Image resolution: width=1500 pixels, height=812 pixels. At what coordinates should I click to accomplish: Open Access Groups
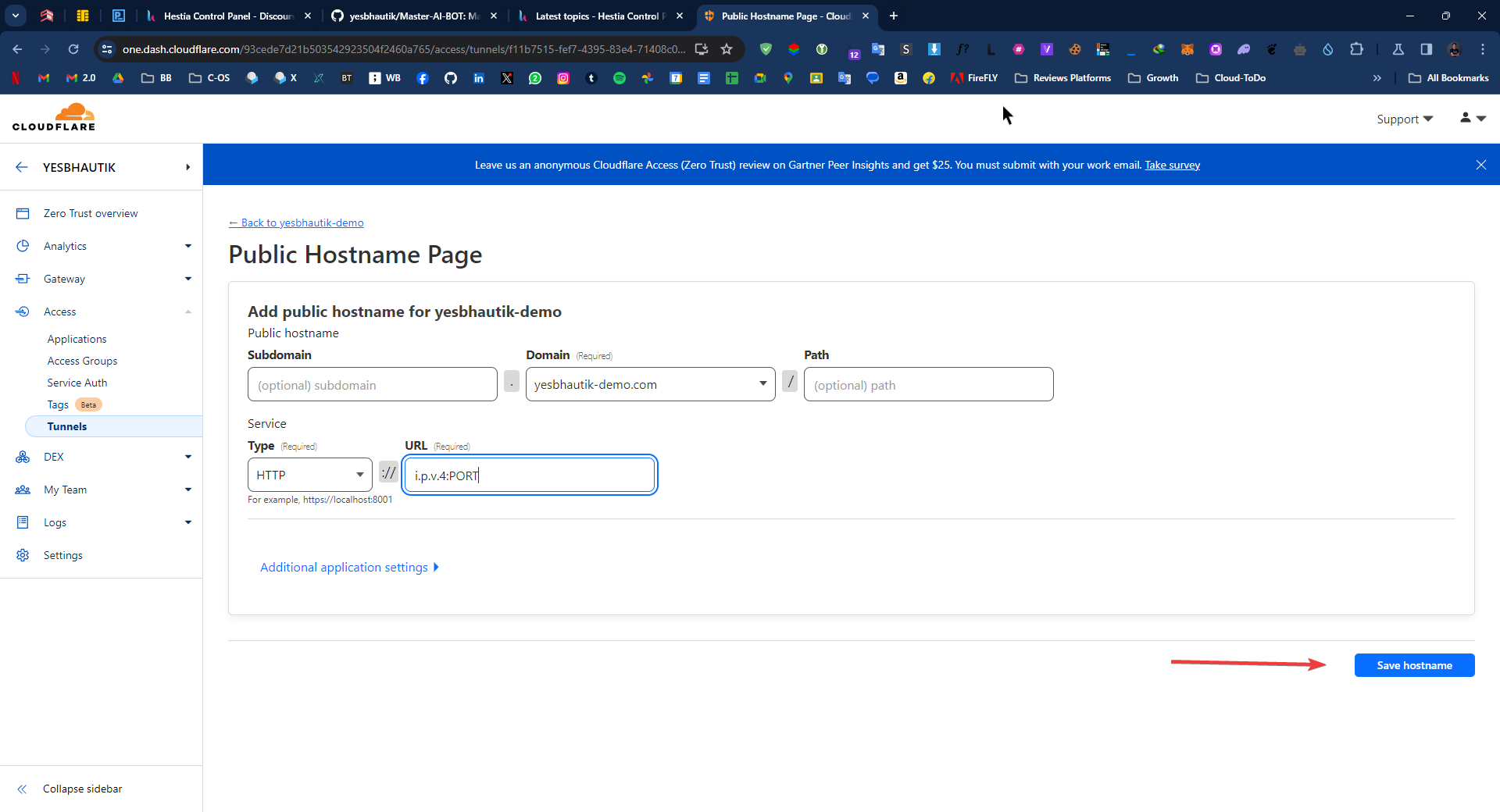82,361
